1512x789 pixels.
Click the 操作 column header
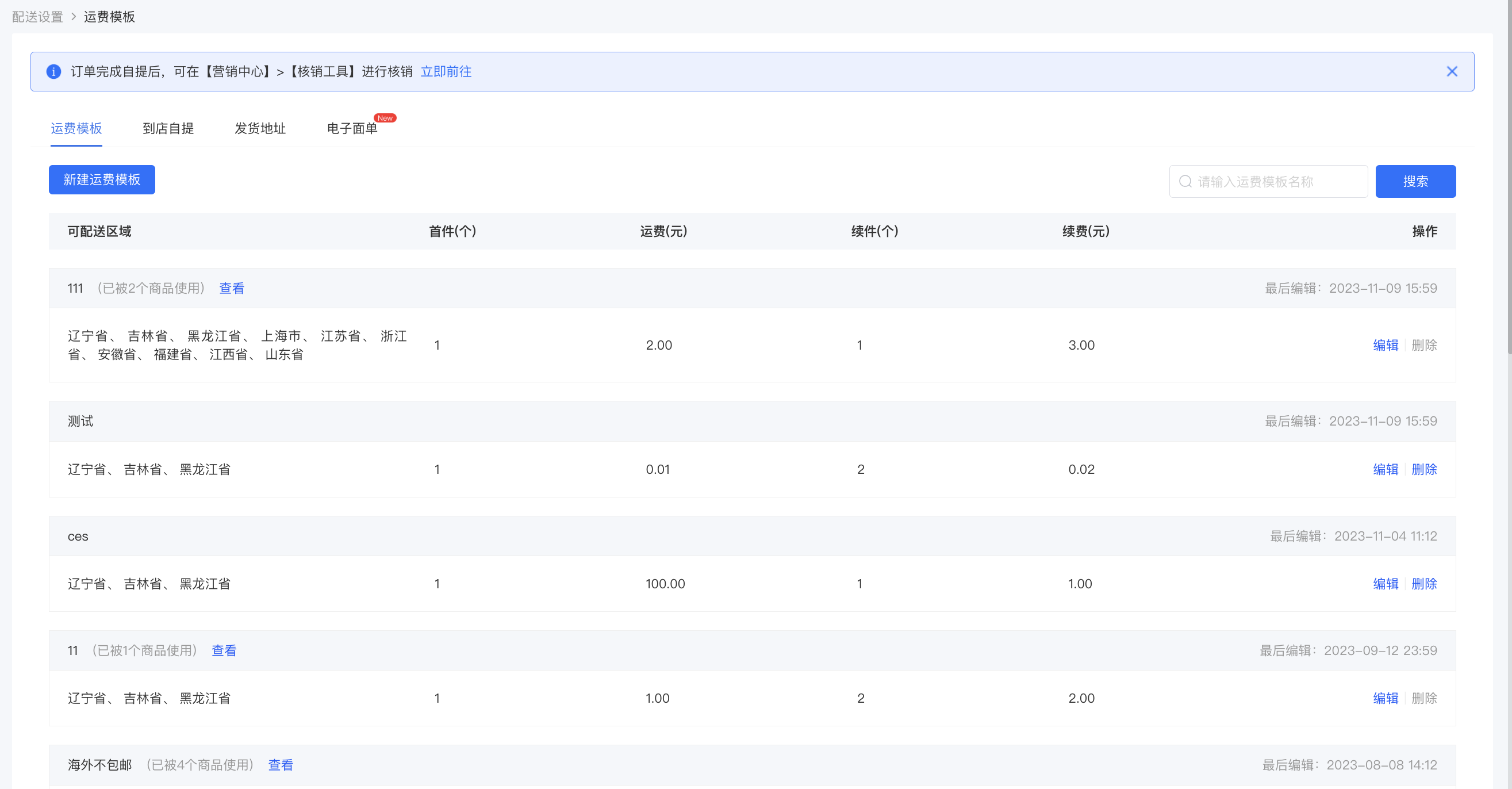pyautogui.click(x=1425, y=231)
